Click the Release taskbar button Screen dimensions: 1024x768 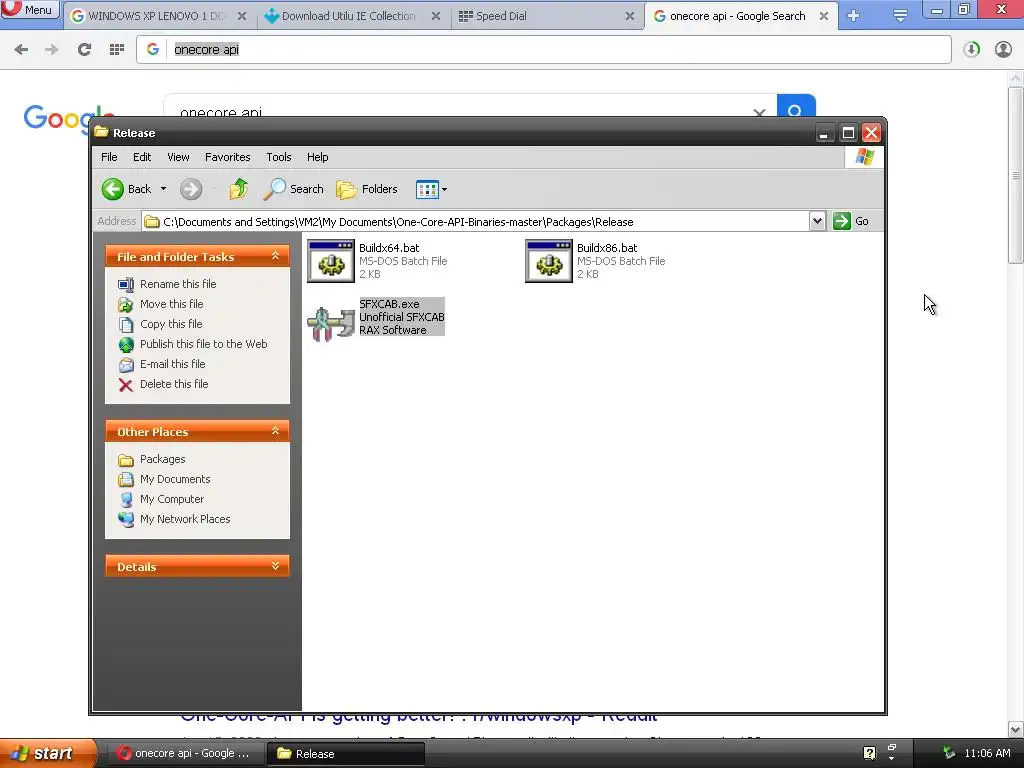[346, 753]
